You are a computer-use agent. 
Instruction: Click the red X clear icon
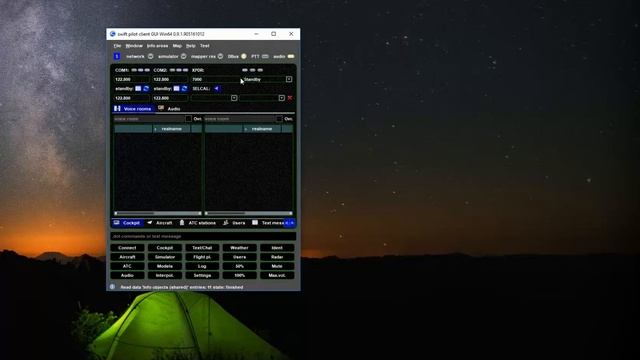[x=290, y=98]
